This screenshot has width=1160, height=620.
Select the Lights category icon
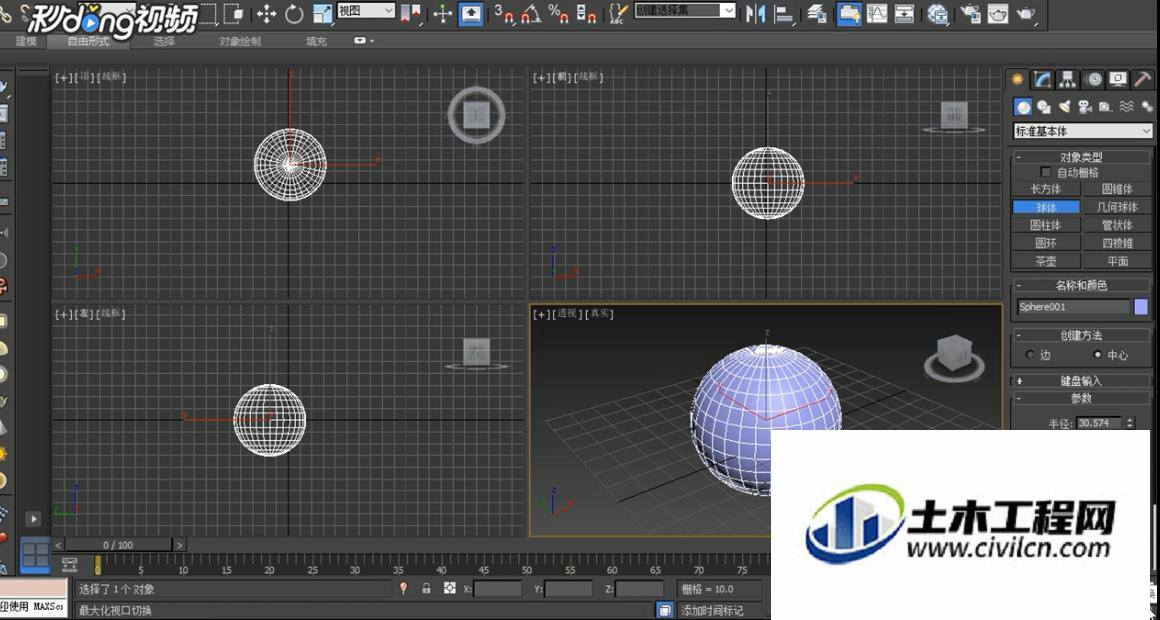coord(1065,107)
